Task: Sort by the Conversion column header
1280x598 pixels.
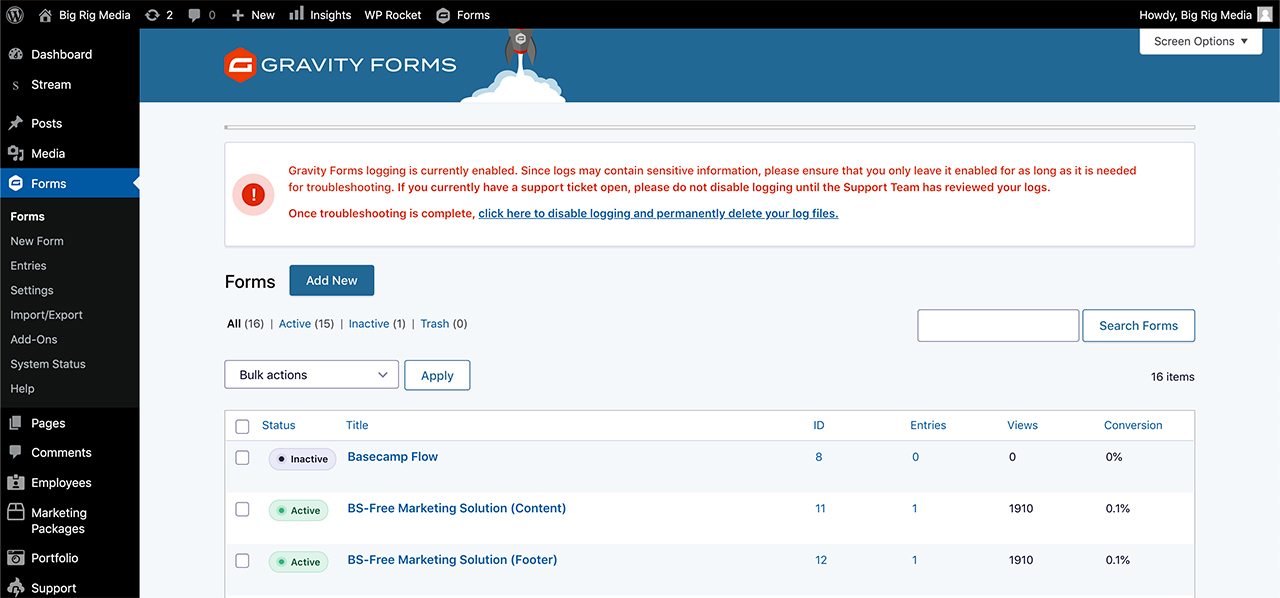Action: (x=1133, y=426)
